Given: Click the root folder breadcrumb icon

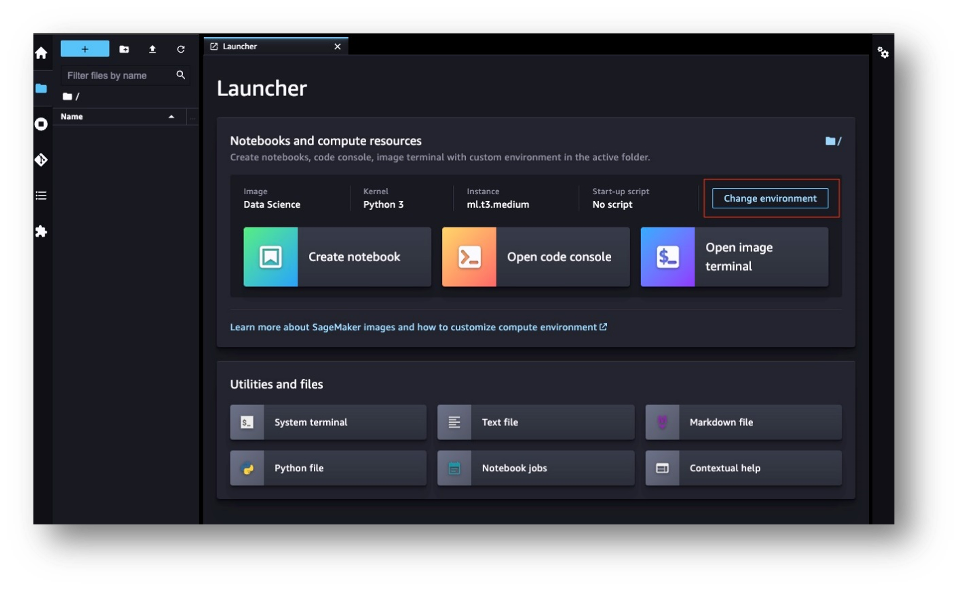Looking at the screenshot, I should point(67,96).
